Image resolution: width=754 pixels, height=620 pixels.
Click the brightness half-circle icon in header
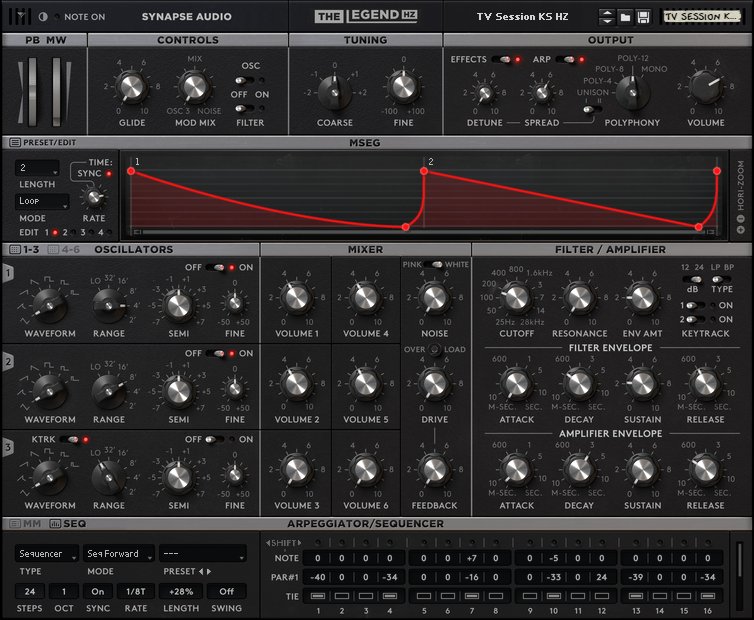[x=43, y=17]
